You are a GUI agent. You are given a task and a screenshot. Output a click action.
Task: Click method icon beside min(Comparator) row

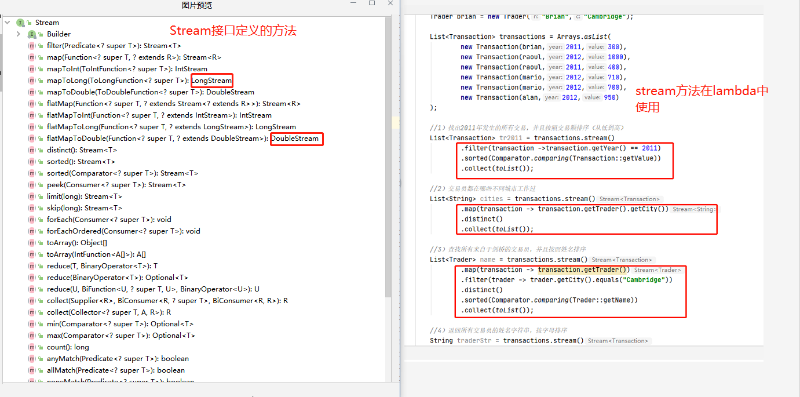pyautogui.click(x=32, y=324)
